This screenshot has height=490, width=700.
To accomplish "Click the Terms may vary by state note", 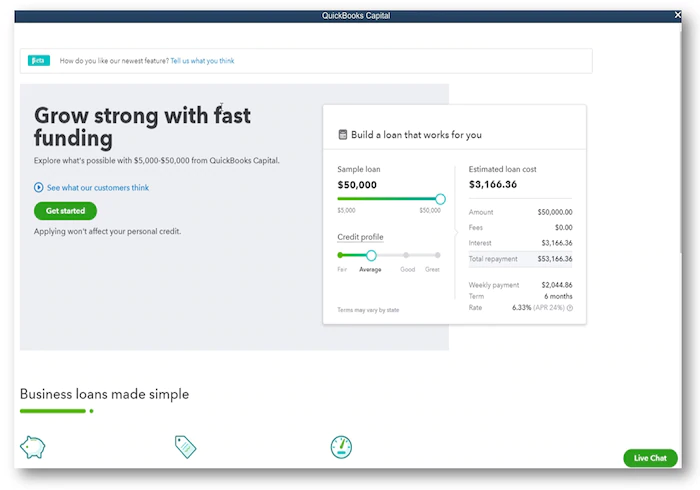I will (368, 310).
